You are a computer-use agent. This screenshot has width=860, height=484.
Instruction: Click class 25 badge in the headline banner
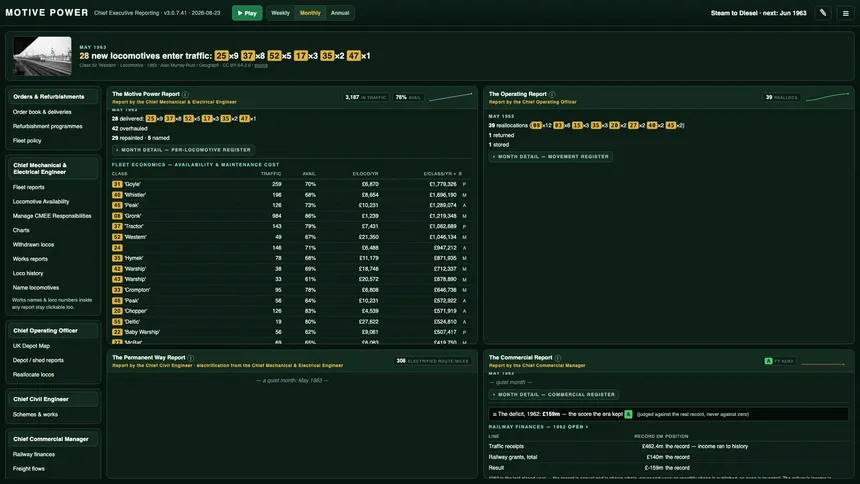(x=222, y=55)
